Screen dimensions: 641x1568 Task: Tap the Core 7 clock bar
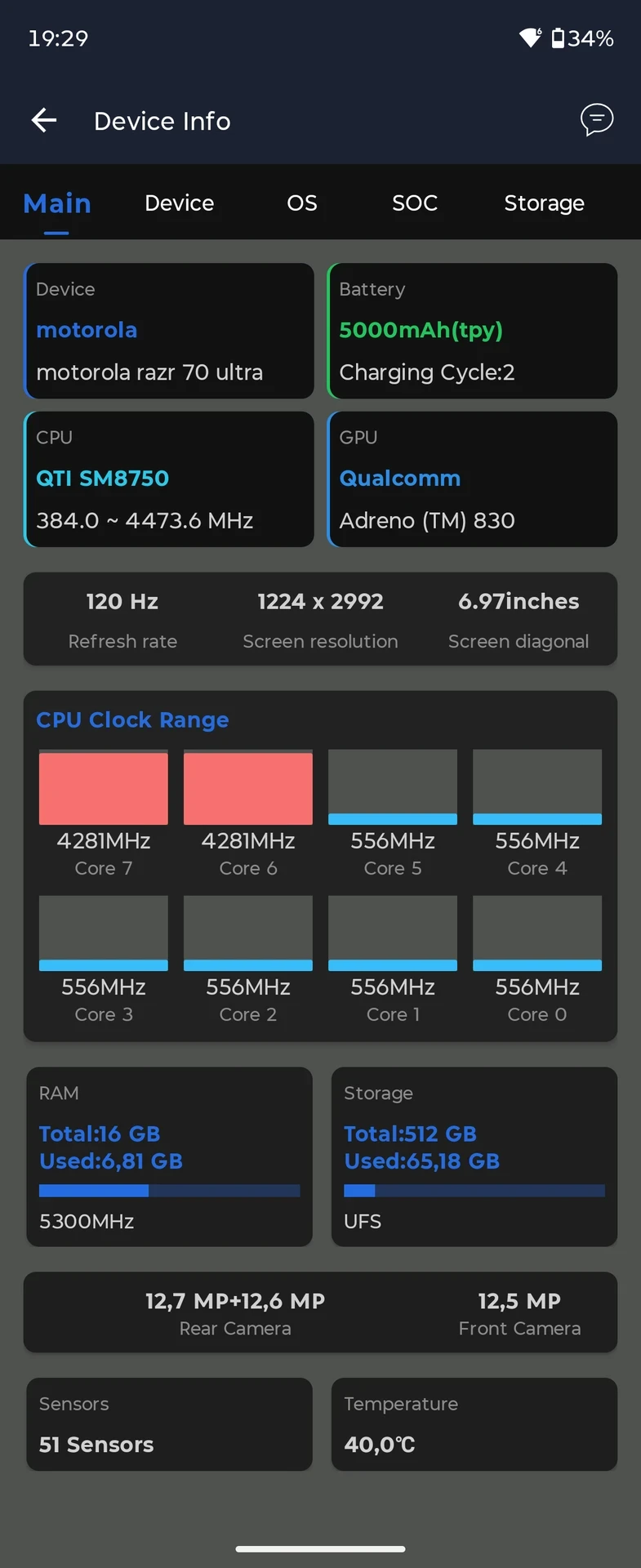click(104, 787)
